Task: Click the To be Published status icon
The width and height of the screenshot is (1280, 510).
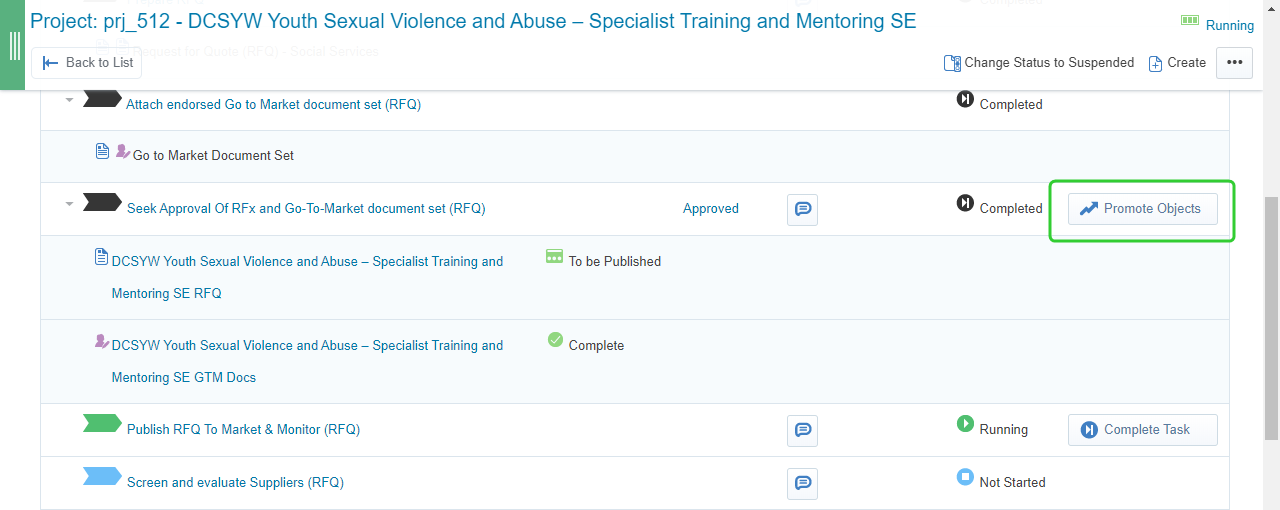Action: 554,257
